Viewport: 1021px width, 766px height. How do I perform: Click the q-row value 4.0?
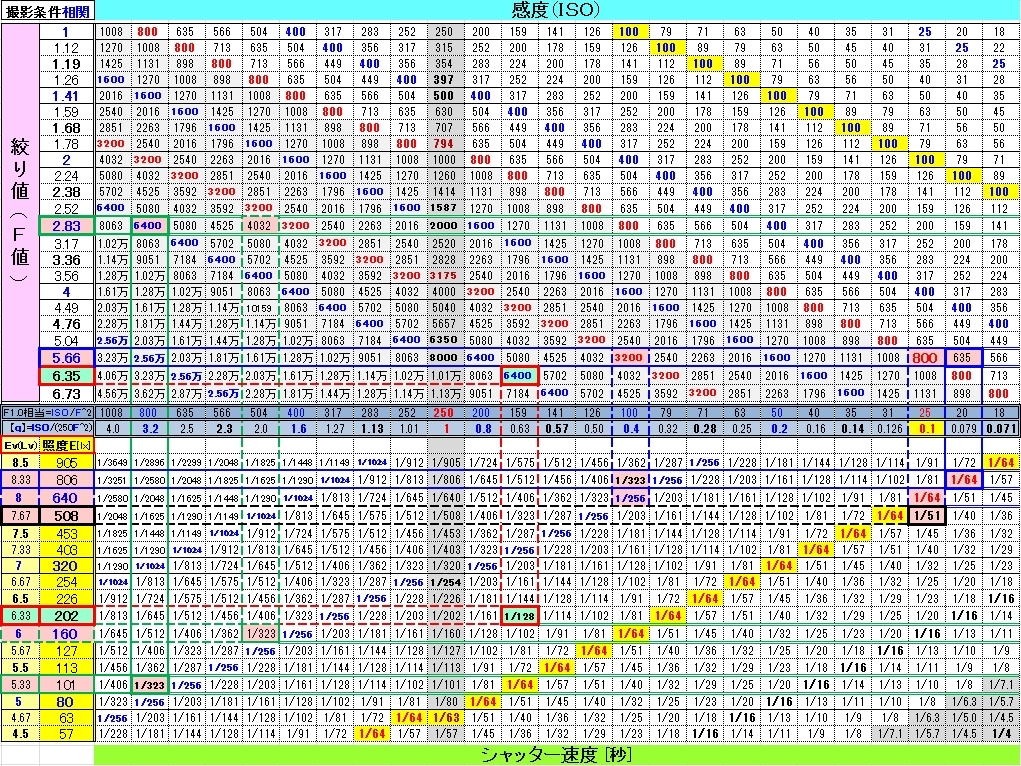[x=113, y=429]
